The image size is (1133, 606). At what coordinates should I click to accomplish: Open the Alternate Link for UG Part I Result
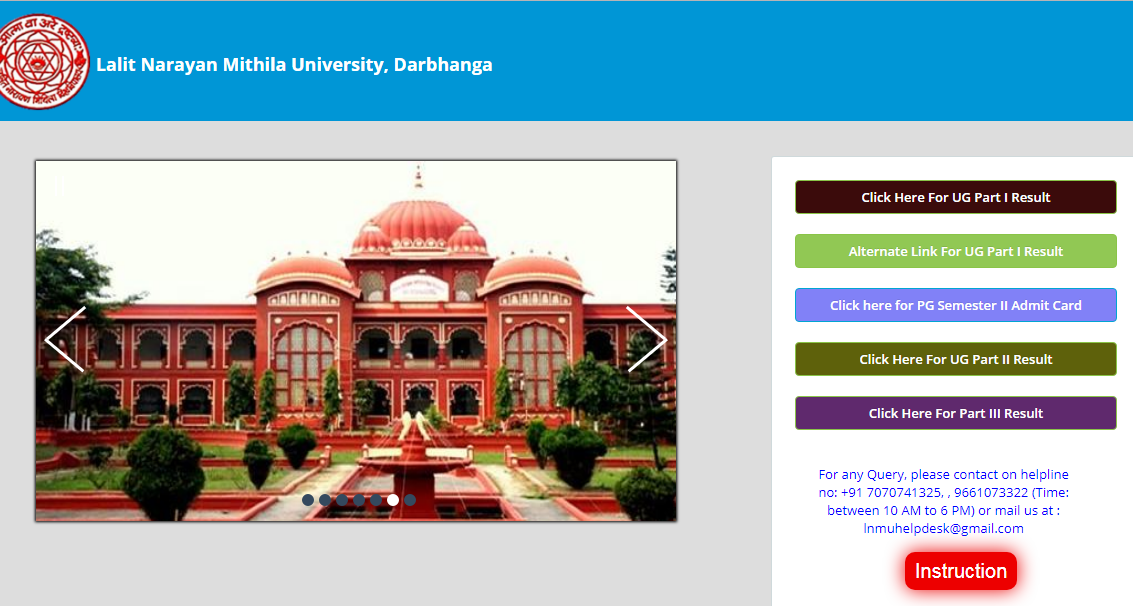[x=955, y=251]
